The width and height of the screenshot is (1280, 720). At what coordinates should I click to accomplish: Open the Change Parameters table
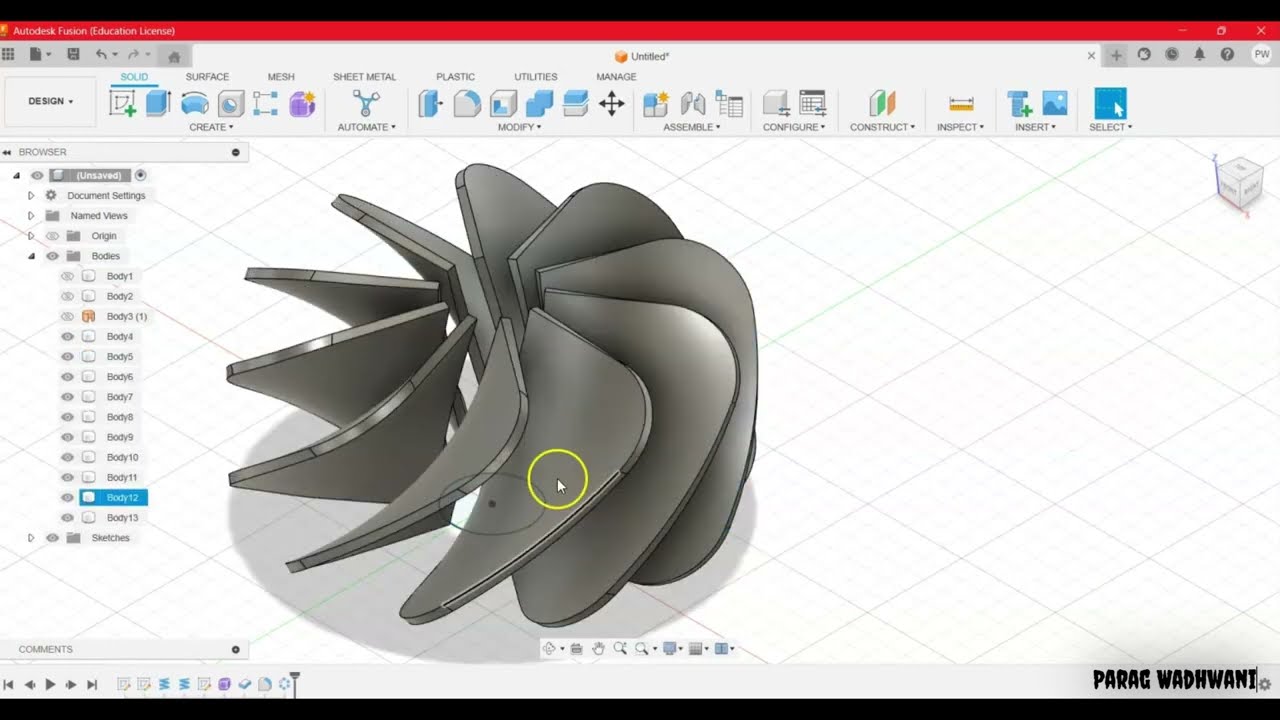812,103
